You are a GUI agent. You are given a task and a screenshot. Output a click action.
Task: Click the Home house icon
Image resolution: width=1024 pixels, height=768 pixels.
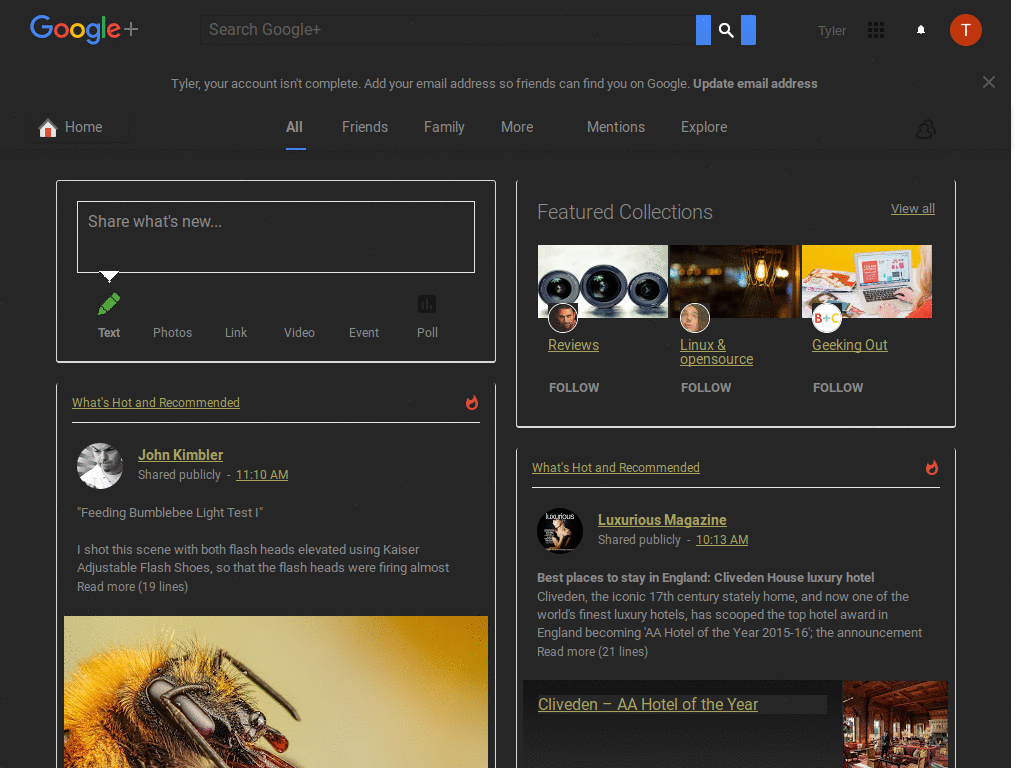click(x=48, y=127)
